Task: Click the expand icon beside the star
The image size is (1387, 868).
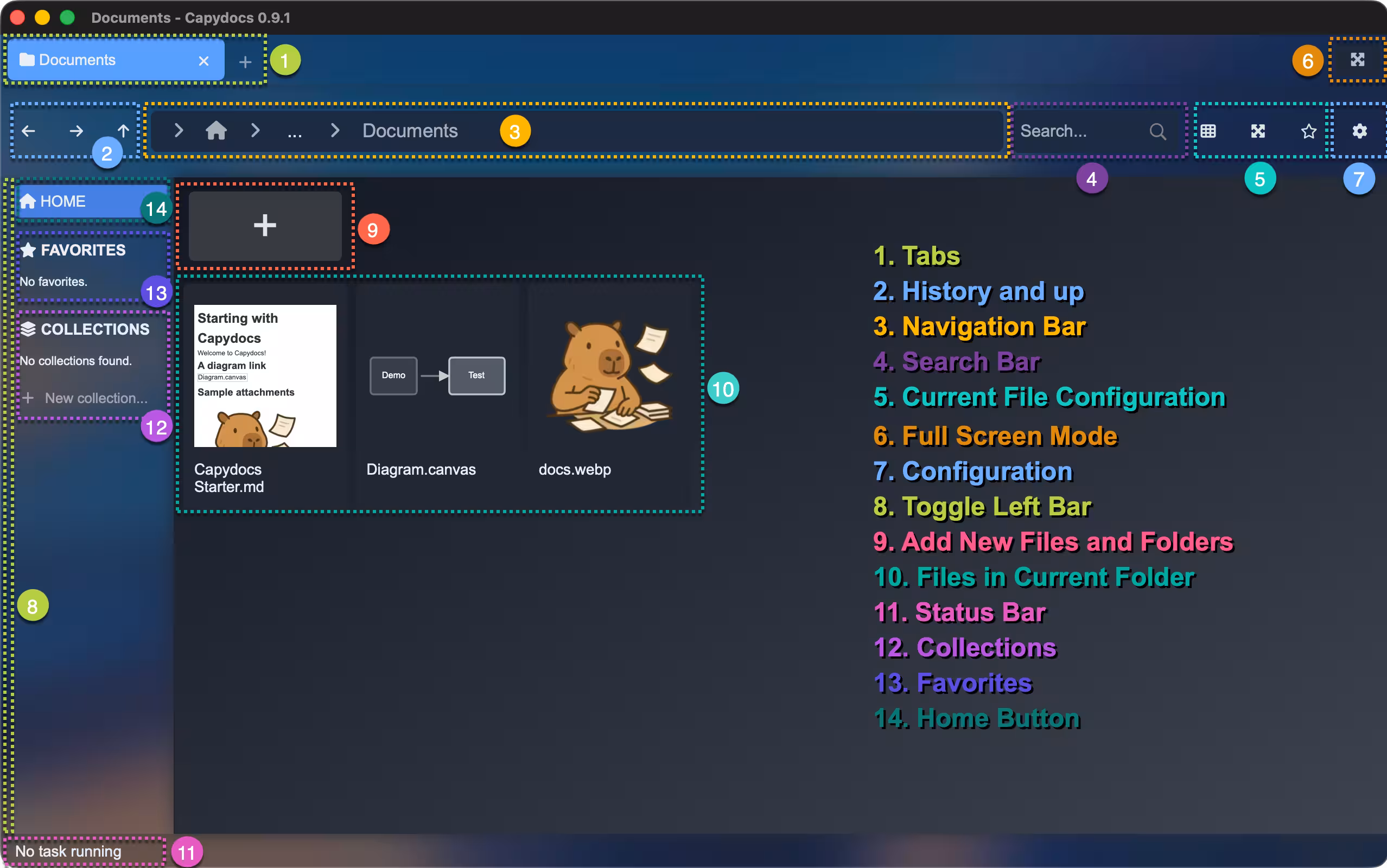Action: 1258,131
